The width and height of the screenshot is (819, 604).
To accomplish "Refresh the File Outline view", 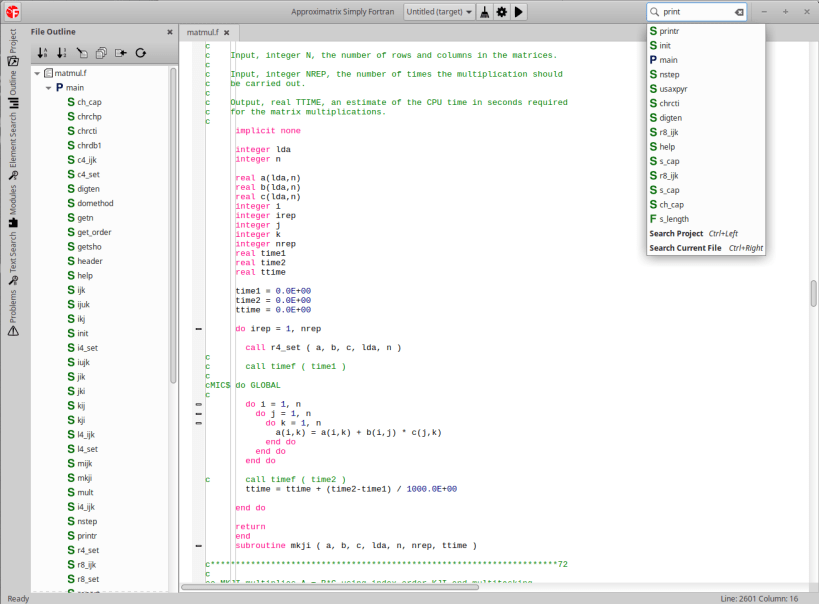I will click(x=141, y=53).
